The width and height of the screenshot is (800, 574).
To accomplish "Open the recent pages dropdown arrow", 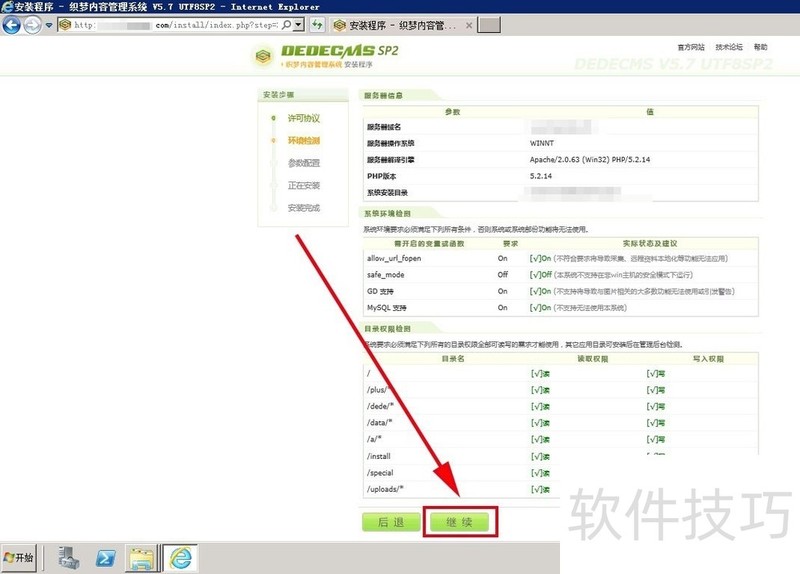I will [48, 25].
